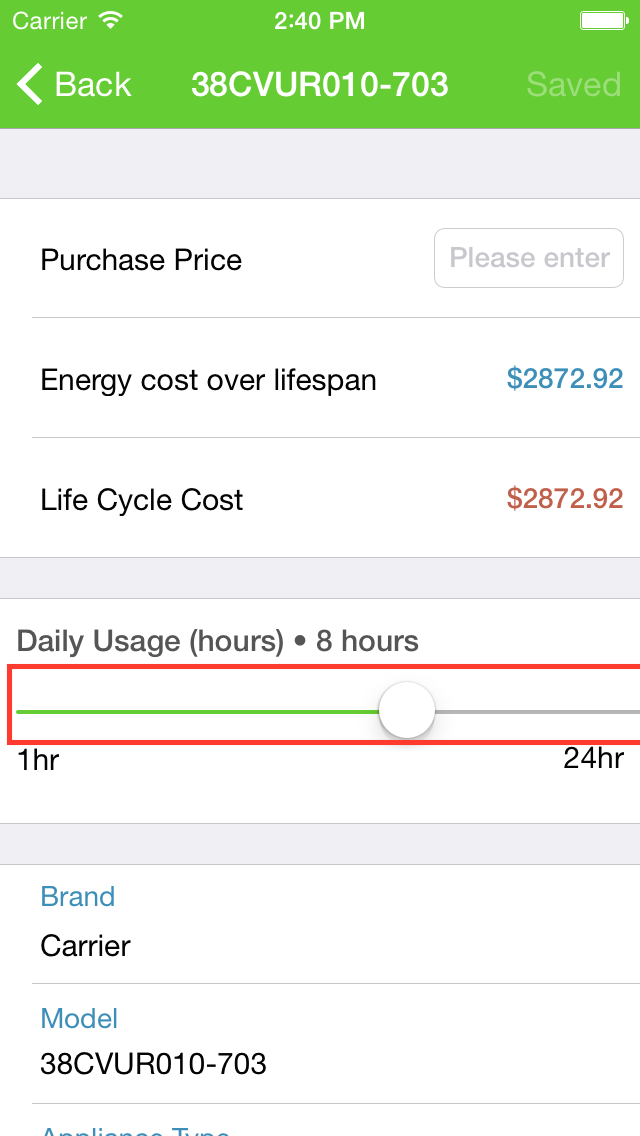This screenshot has height=1136, width=640.
Task: Tap the Brand field showing Carrier
Action: (x=85, y=945)
